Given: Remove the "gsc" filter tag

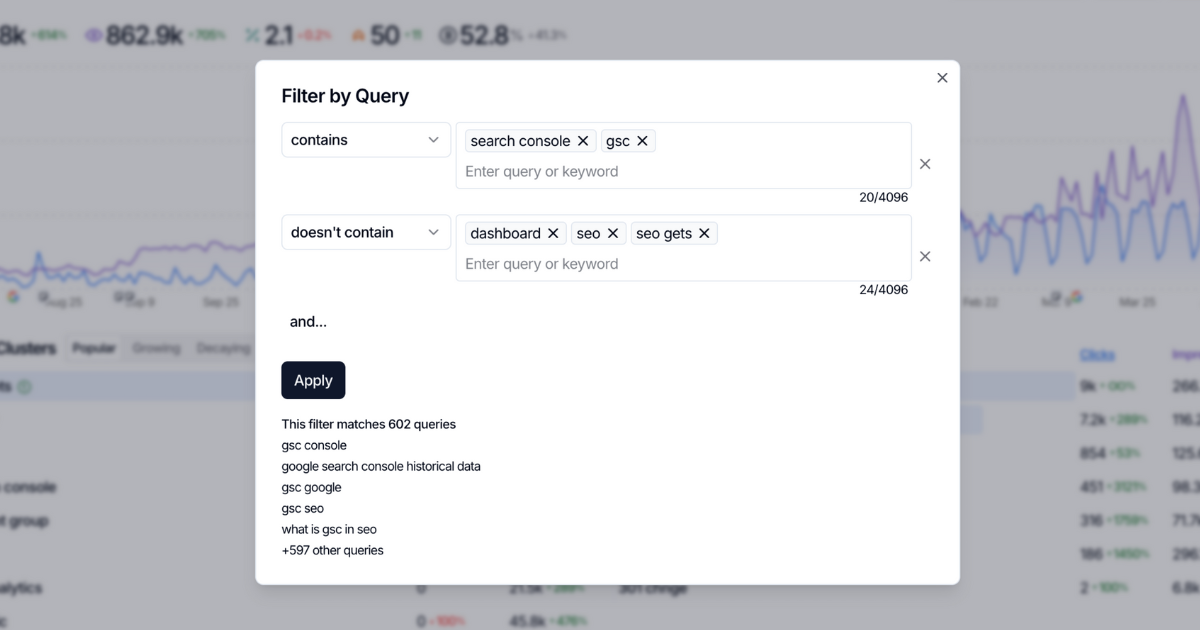Looking at the screenshot, I should [643, 140].
